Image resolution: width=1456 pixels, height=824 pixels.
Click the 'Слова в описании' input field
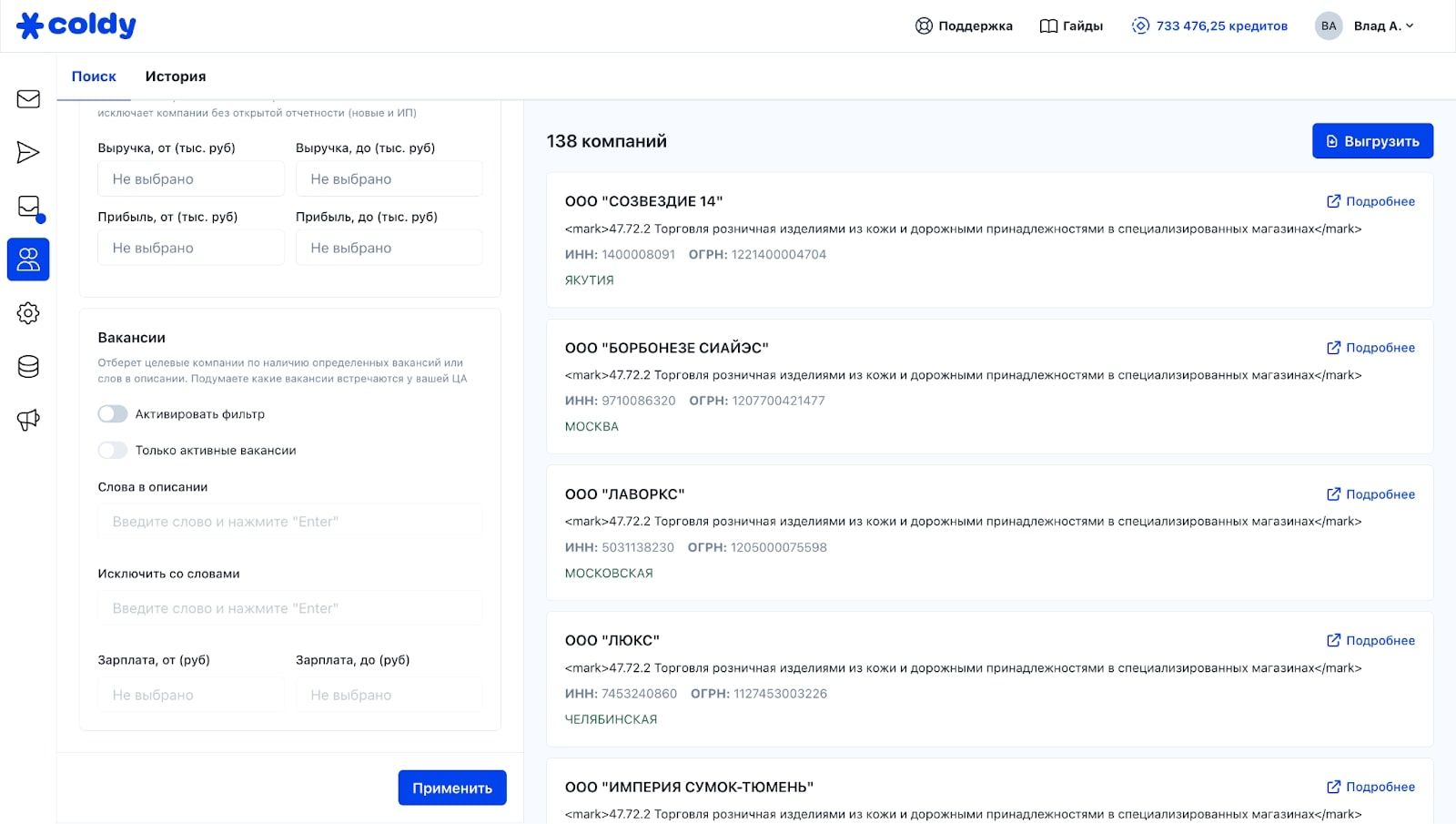289,522
